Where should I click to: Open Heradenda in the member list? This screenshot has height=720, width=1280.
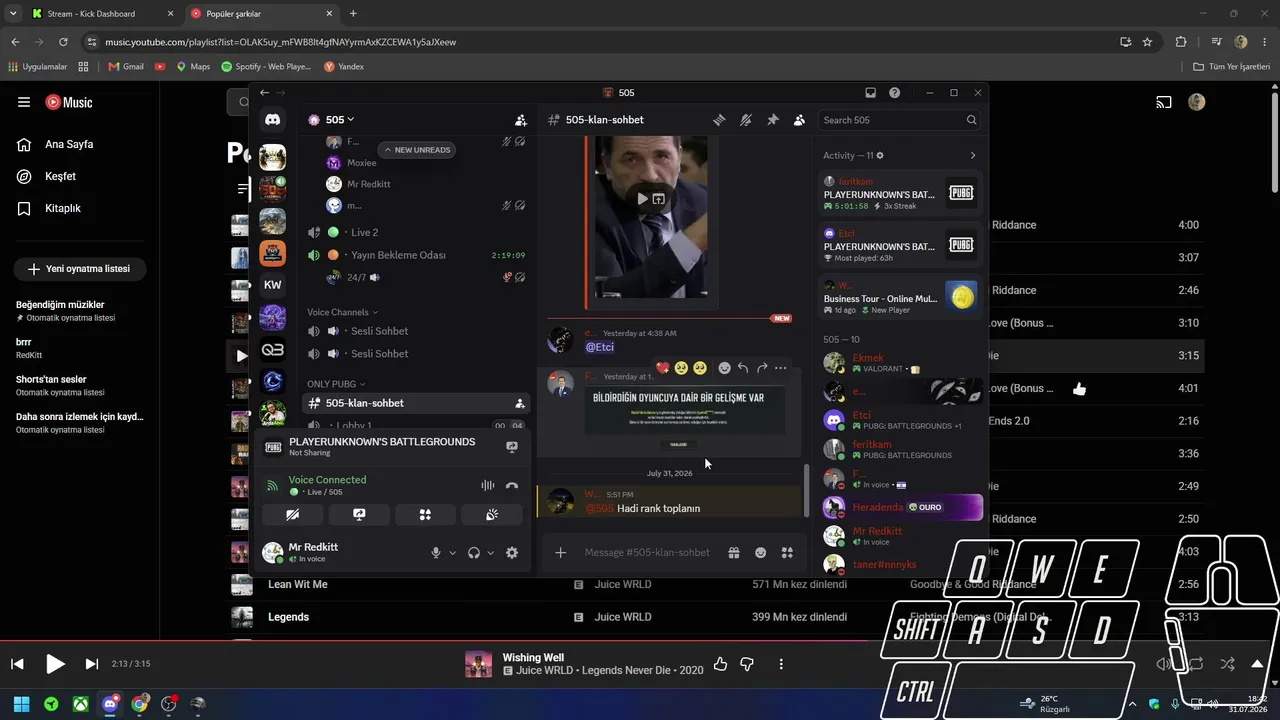(901, 507)
